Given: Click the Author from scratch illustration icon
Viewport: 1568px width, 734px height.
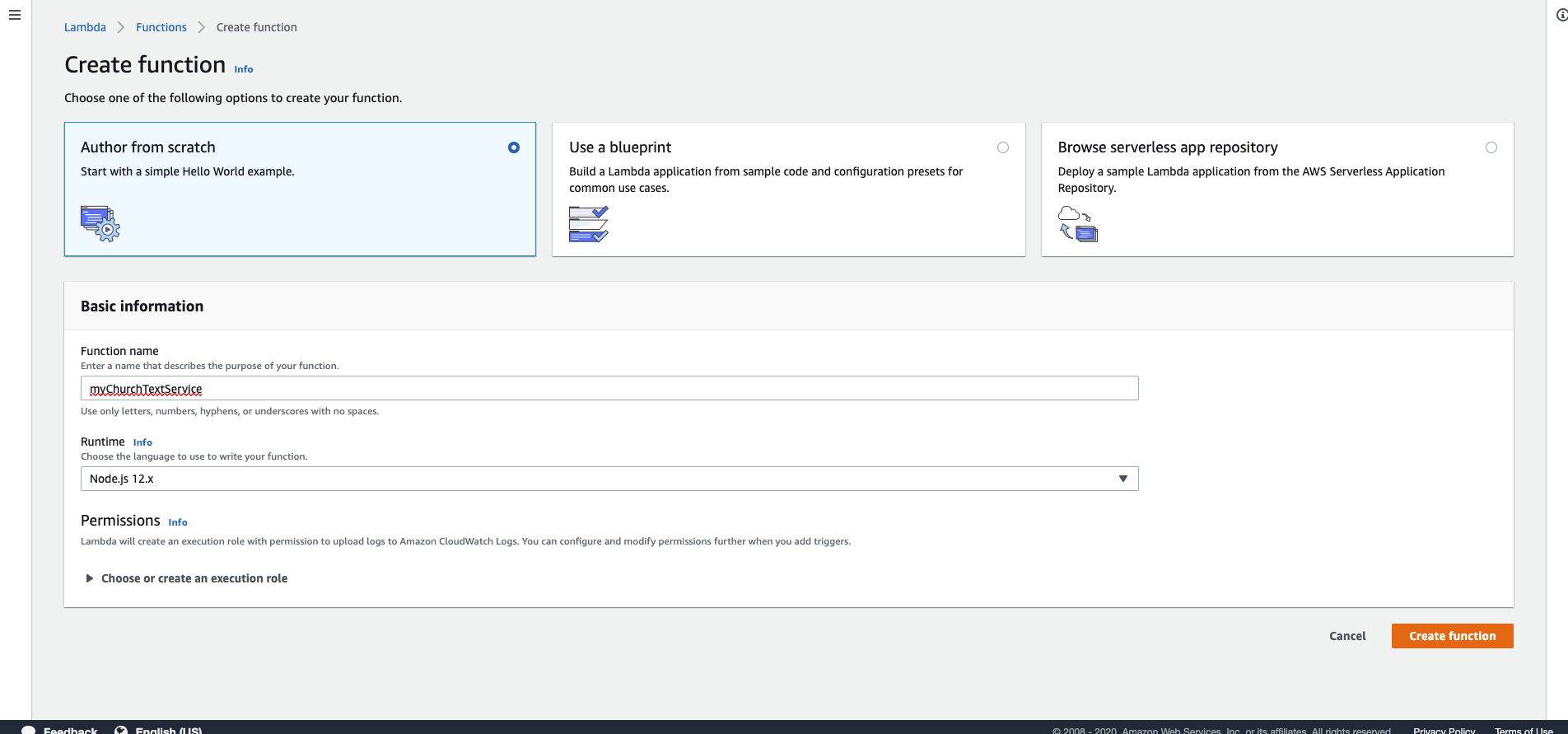Looking at the screenshot, I should (x=100, y=223).
